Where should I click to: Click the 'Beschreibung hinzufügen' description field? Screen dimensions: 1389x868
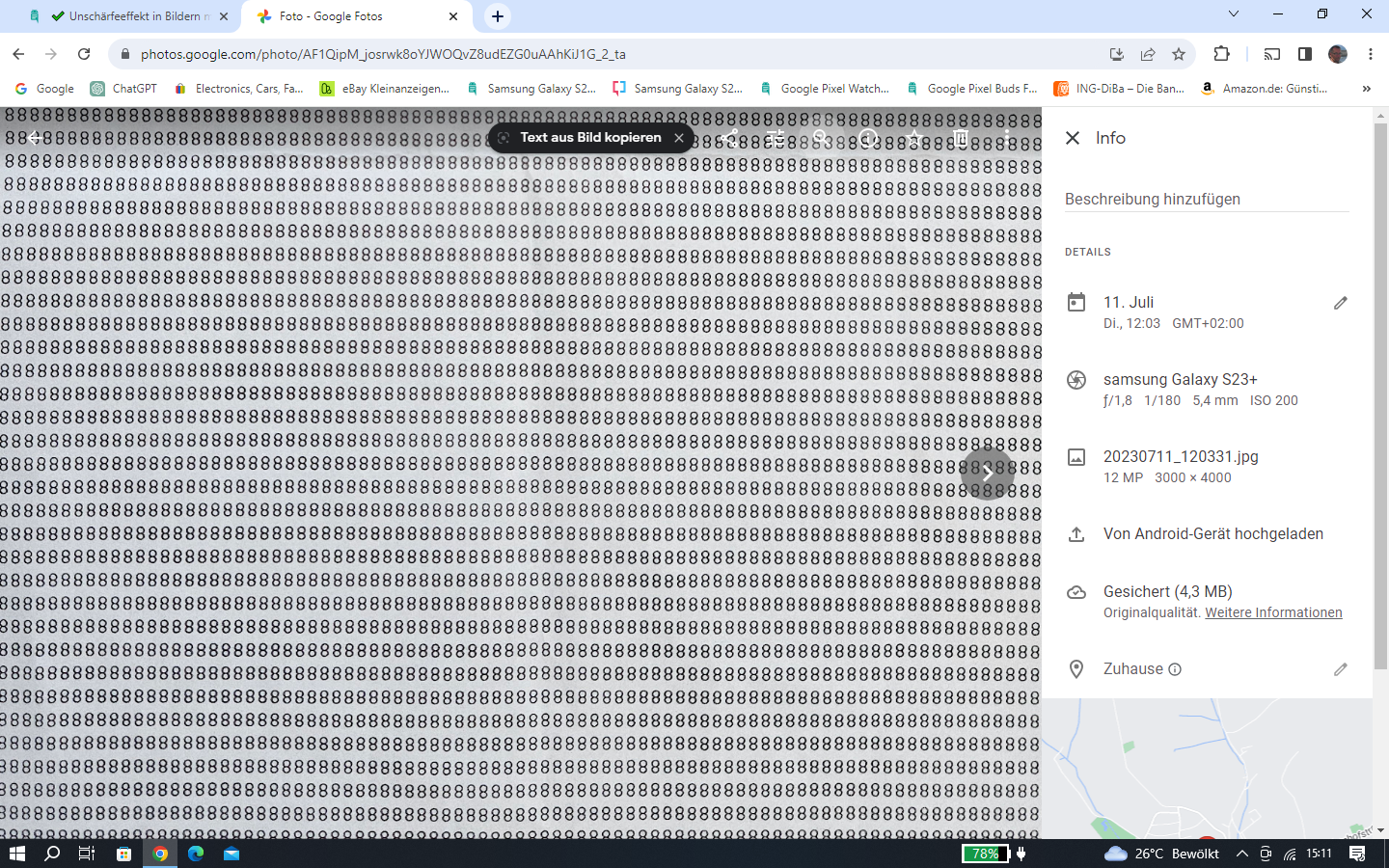pos(1206,199)
